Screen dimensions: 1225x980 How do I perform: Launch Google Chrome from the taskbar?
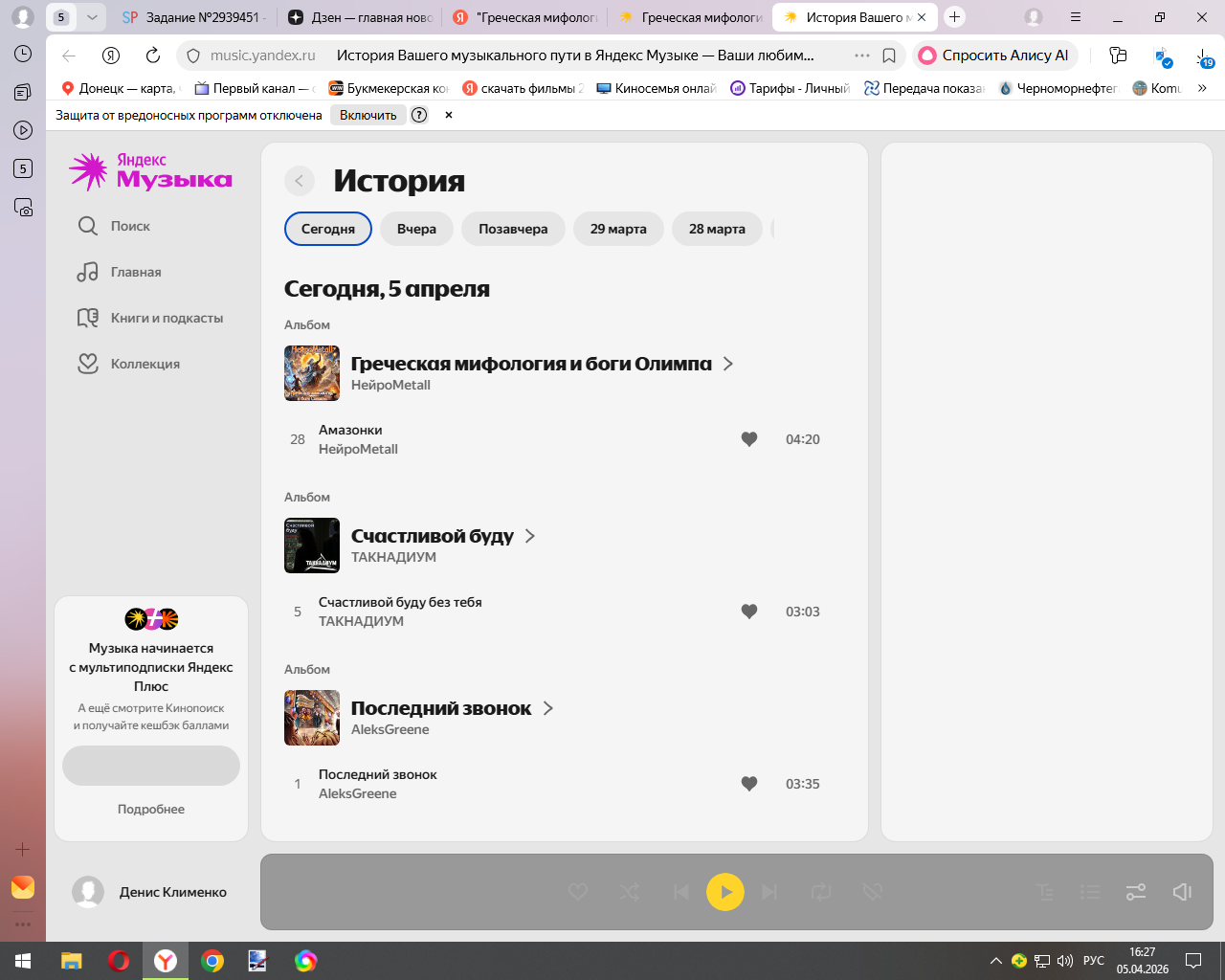click(212, 961)
